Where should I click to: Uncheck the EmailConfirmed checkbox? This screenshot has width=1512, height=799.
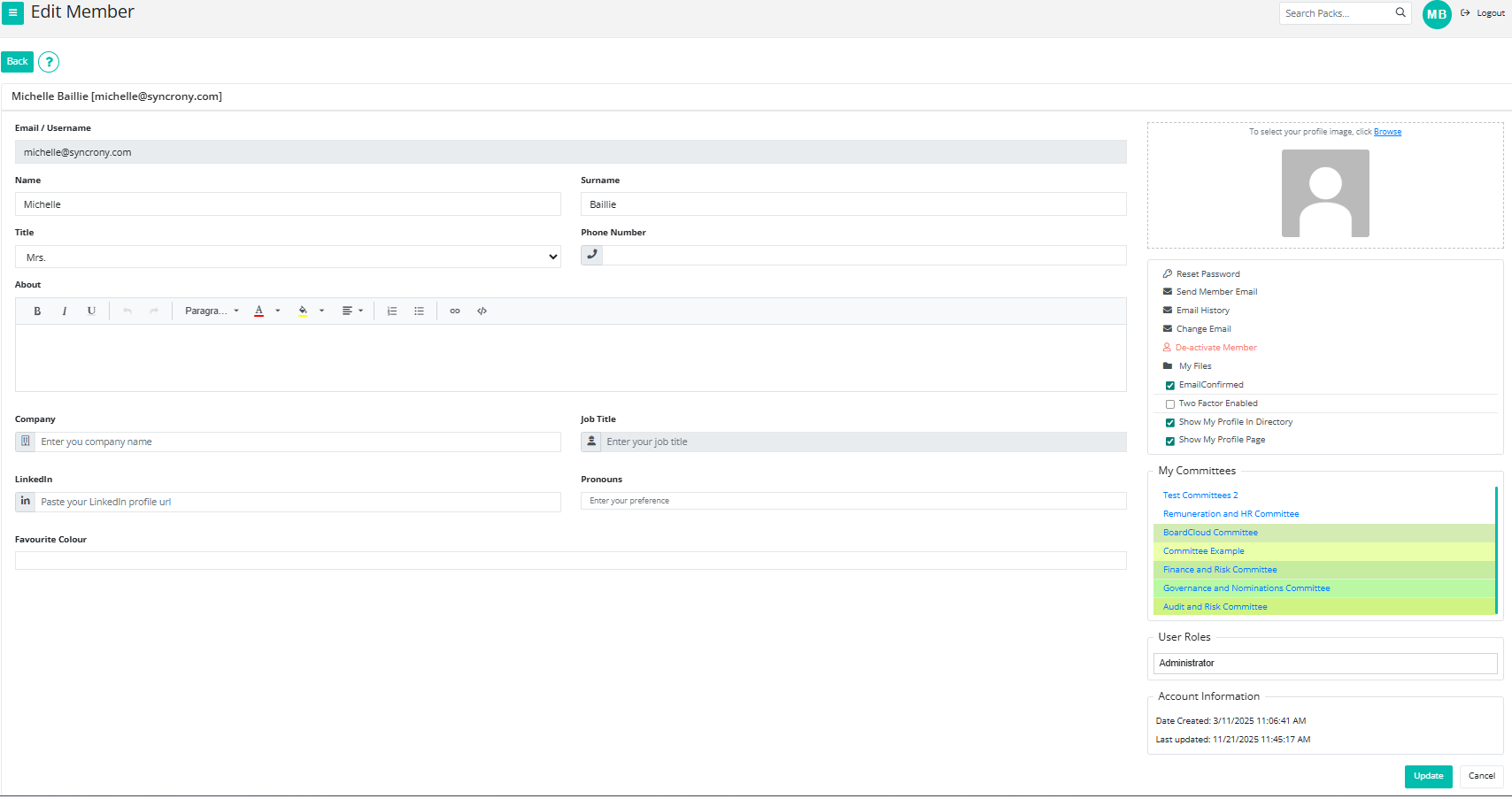point(1170,386)
